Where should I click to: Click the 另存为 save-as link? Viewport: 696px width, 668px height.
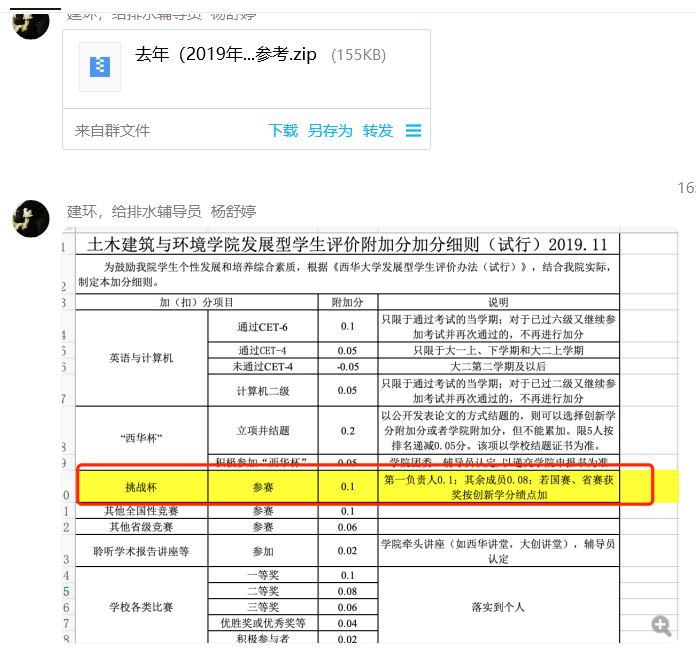[330, 130]
